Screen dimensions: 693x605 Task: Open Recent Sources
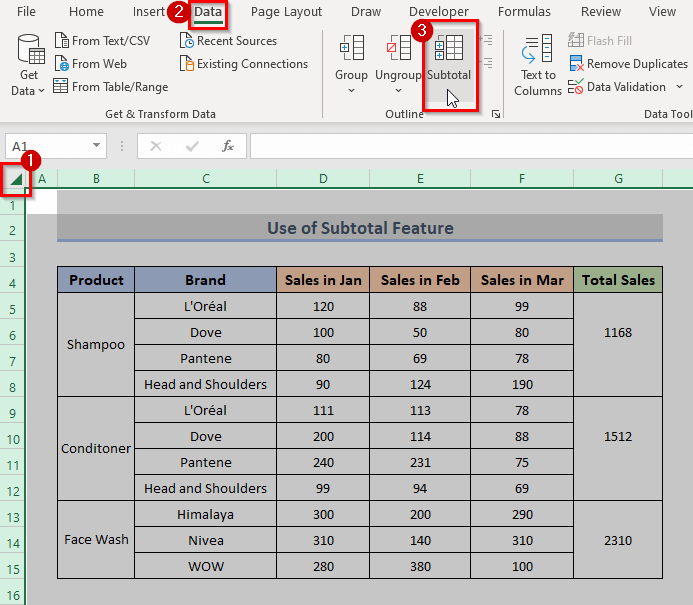pos(228,41)
